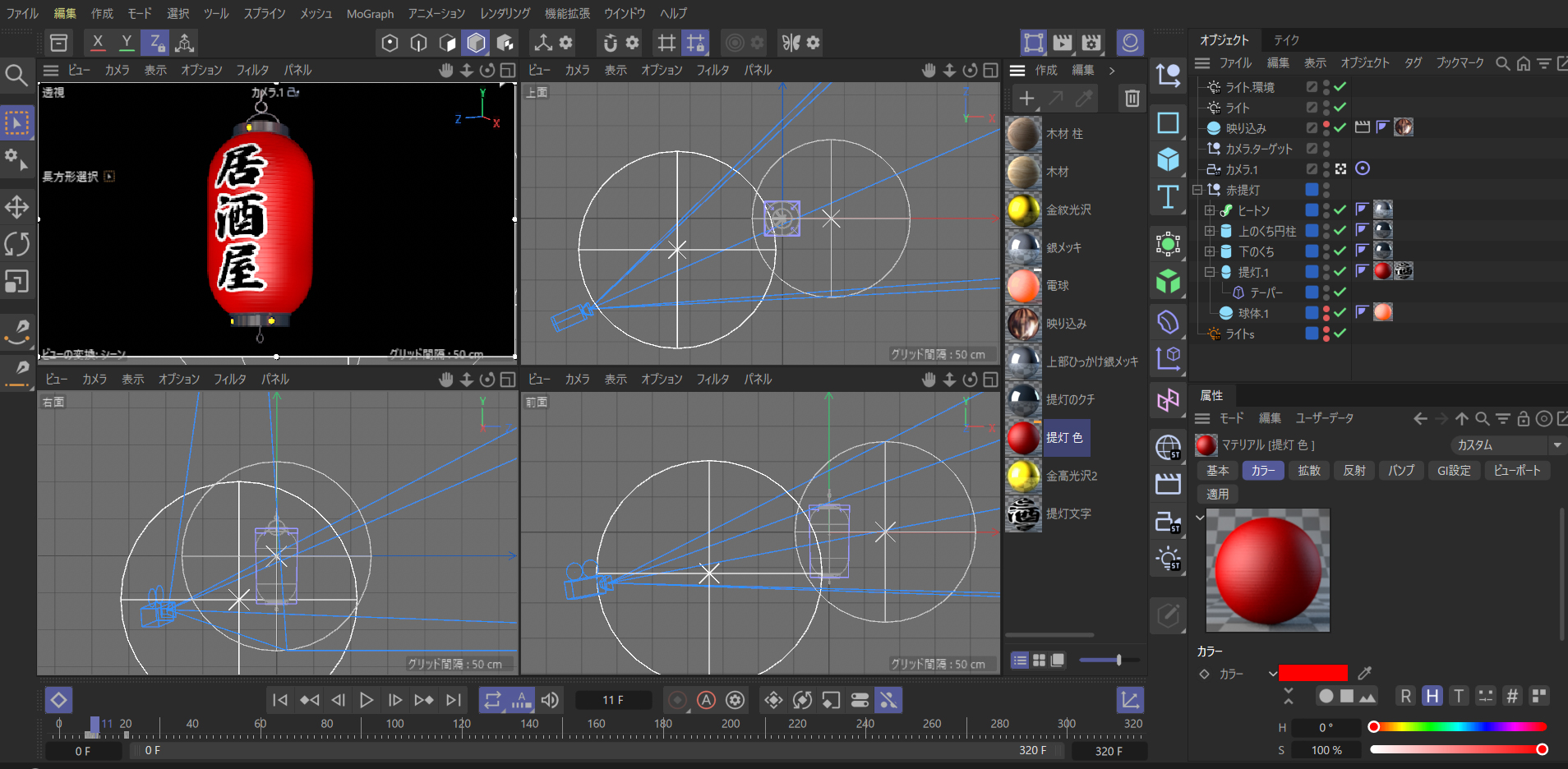1568x769 pixels.
Task: Toggle the green checkmark for ライト環境
Action: 1340,86
